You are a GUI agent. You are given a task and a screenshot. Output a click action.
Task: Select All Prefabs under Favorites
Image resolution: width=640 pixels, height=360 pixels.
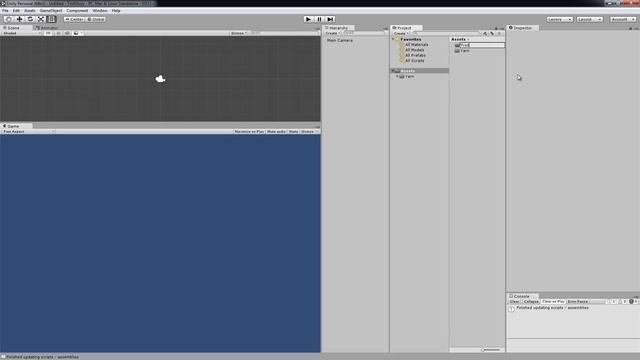coord(415,55)
